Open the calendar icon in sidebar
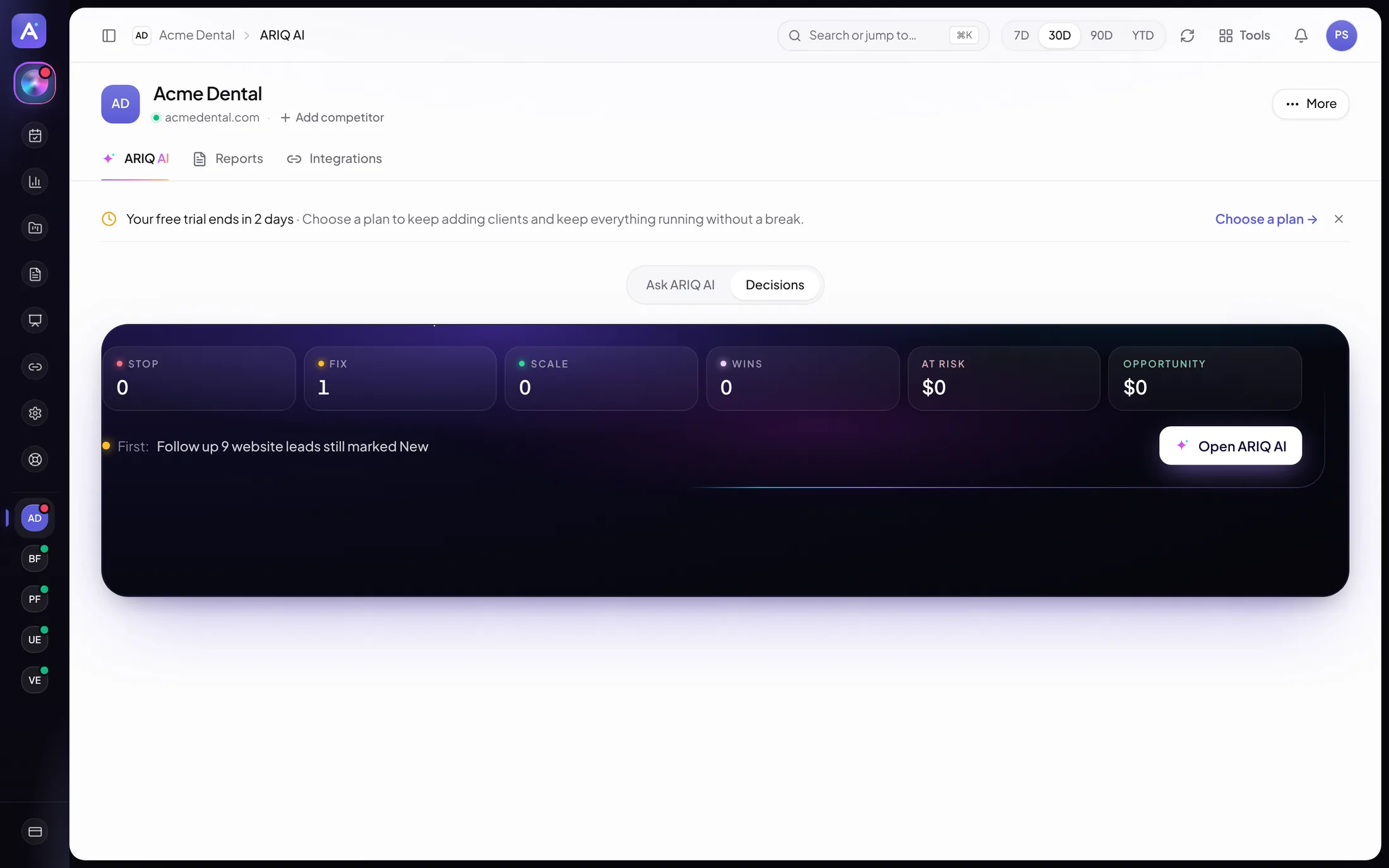 click(35, 135)
